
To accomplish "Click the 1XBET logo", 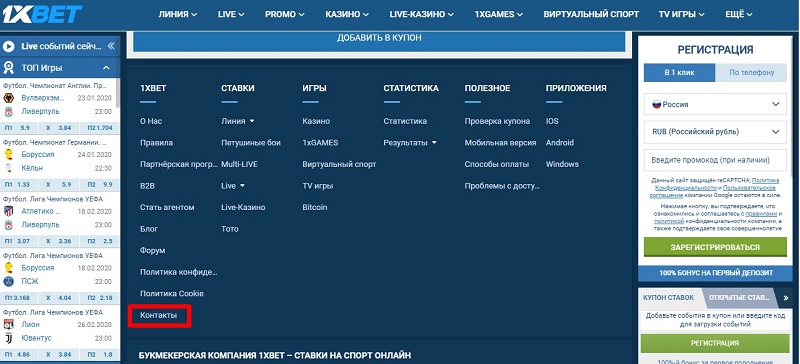I will [42, 14].
